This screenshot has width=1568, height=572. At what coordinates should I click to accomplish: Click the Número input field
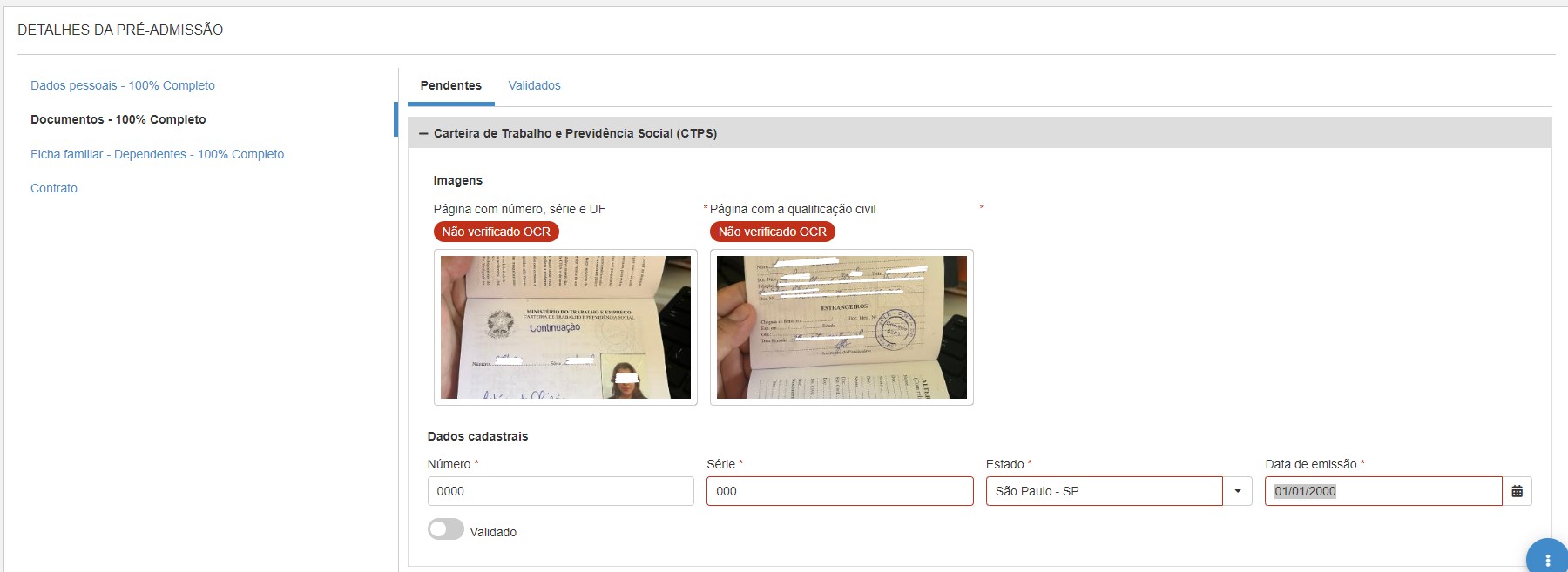560,491
